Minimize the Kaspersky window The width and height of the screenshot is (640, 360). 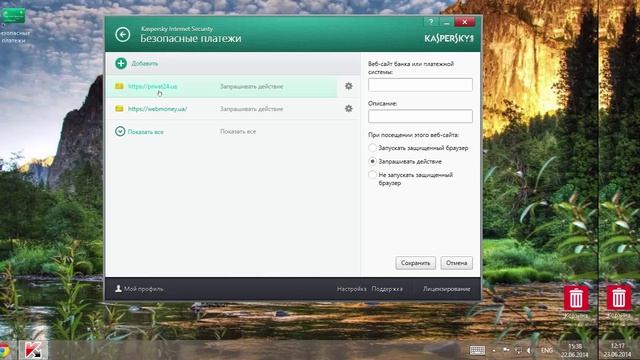[446, 22]
